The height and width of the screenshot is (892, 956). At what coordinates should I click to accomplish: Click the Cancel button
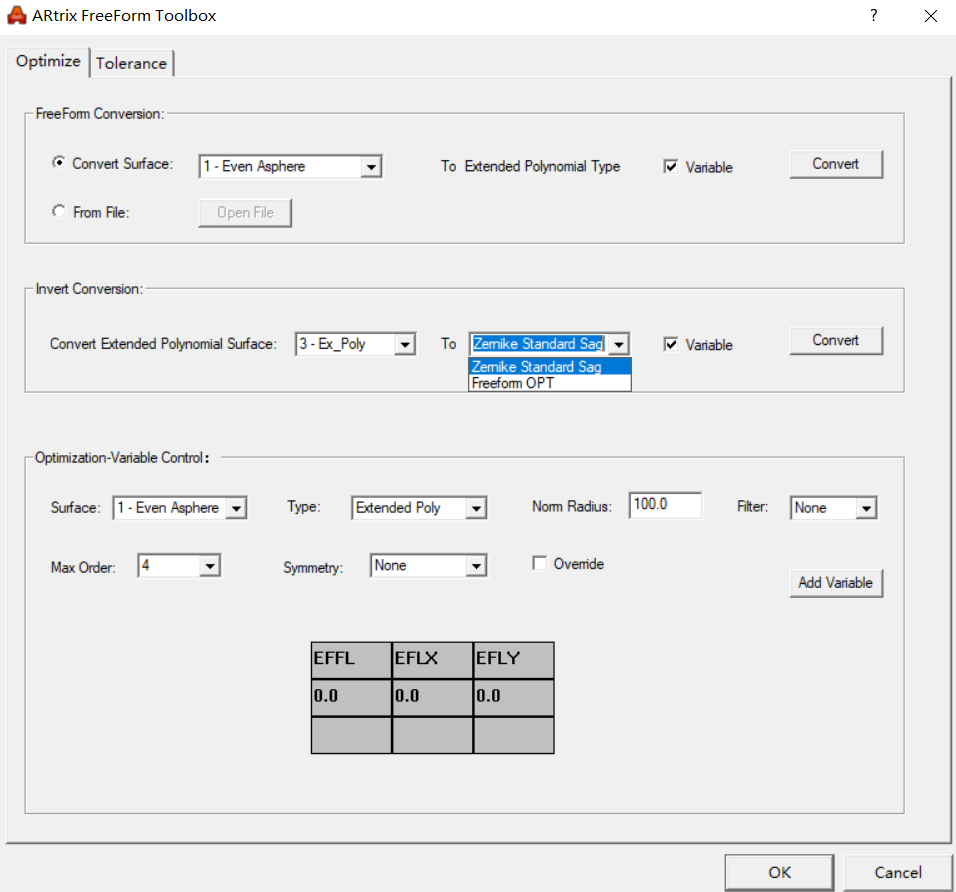897,872
